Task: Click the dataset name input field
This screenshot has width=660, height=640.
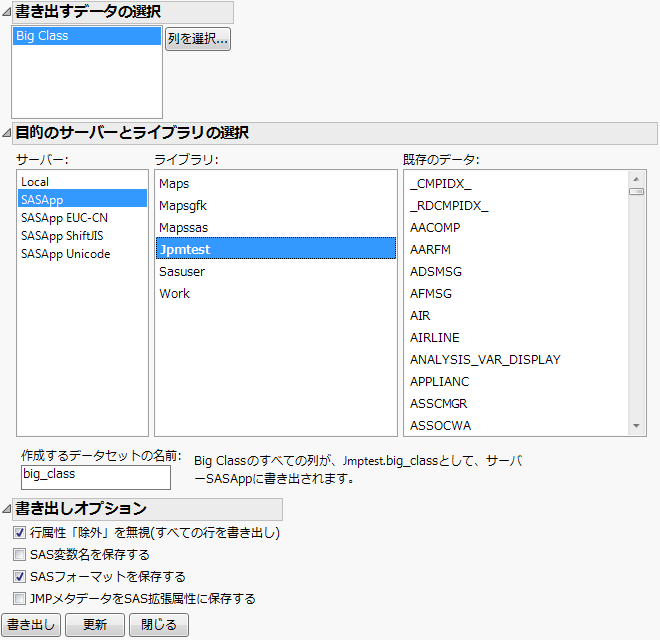Action: point(95,475)
